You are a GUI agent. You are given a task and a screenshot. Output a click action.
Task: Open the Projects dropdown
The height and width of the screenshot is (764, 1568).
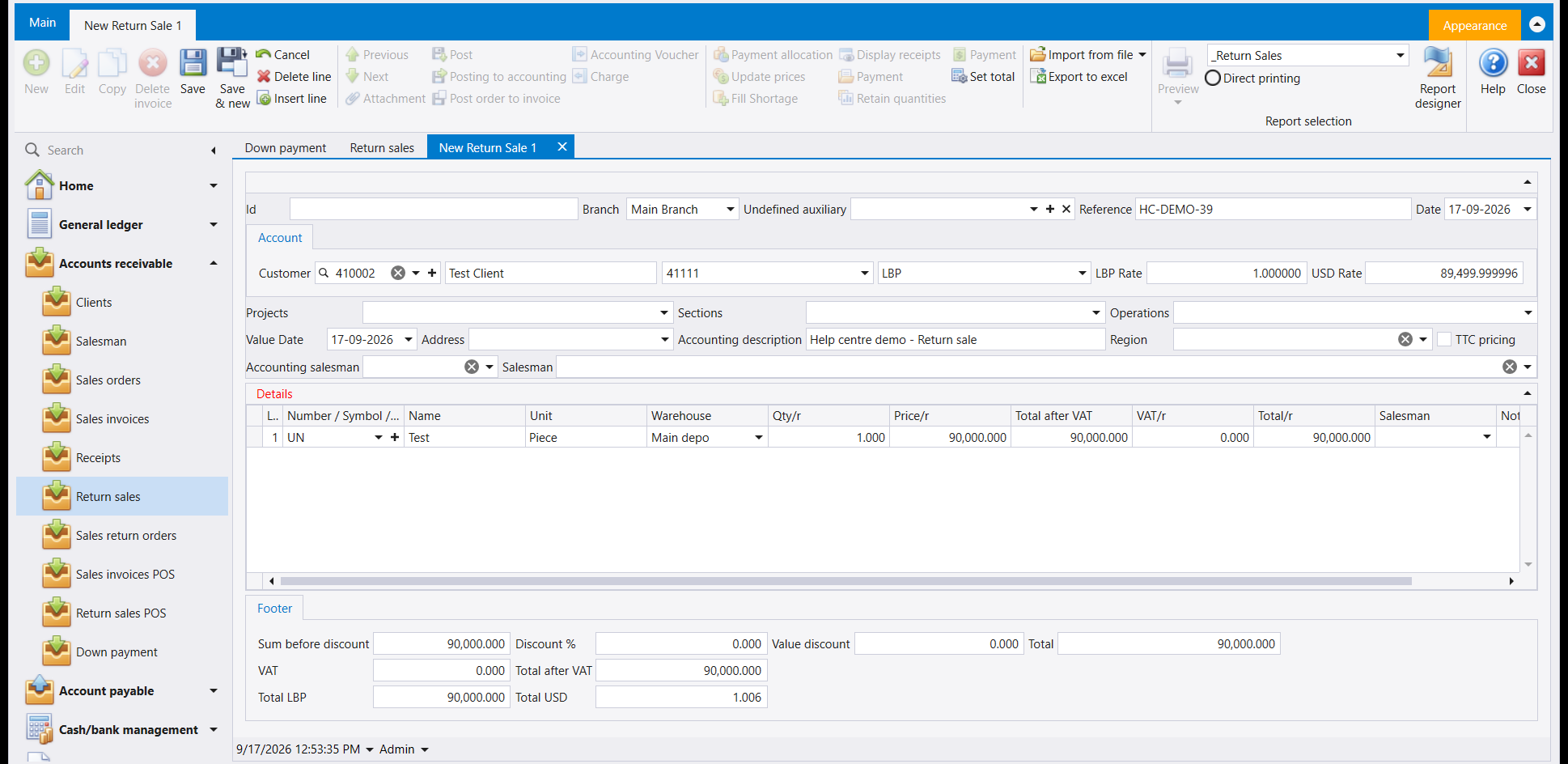tap(664, 313)
